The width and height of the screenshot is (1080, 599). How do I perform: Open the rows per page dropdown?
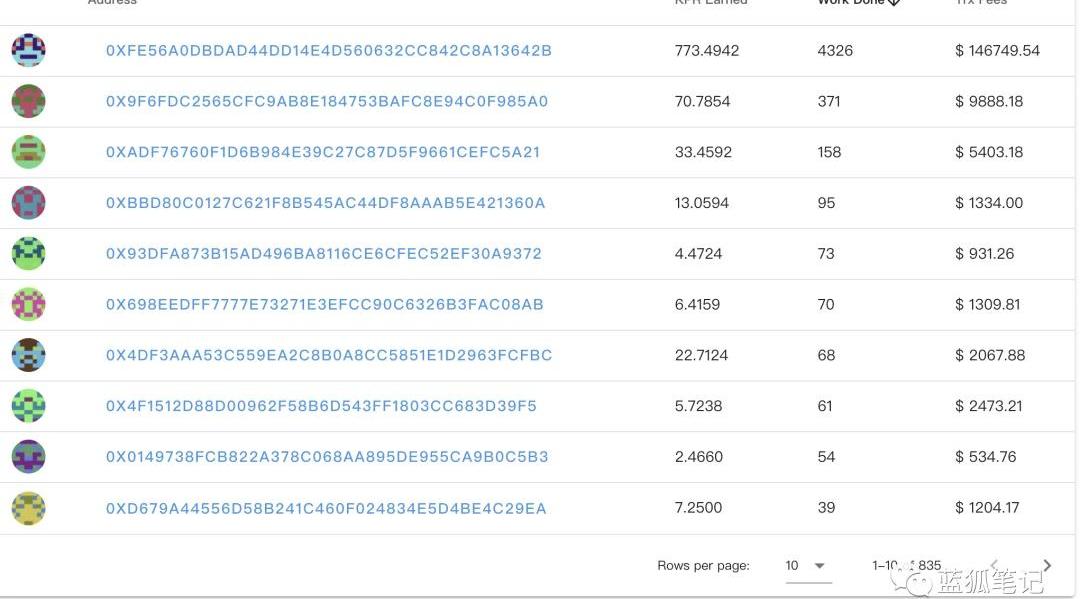pyautogui.click(x=806, y=566)
